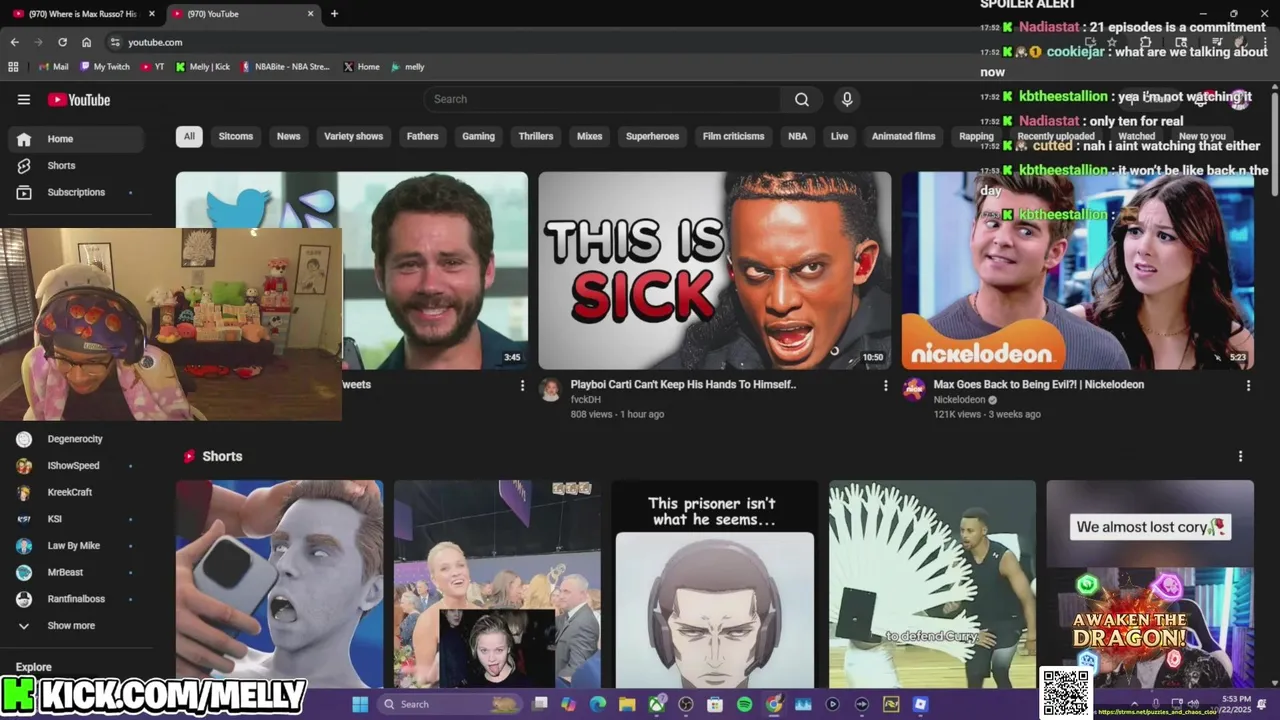The width and height of the screenshot is (1280, 720).
Task: Select the Sitcoms filter chip
Action: coord(236,136)
